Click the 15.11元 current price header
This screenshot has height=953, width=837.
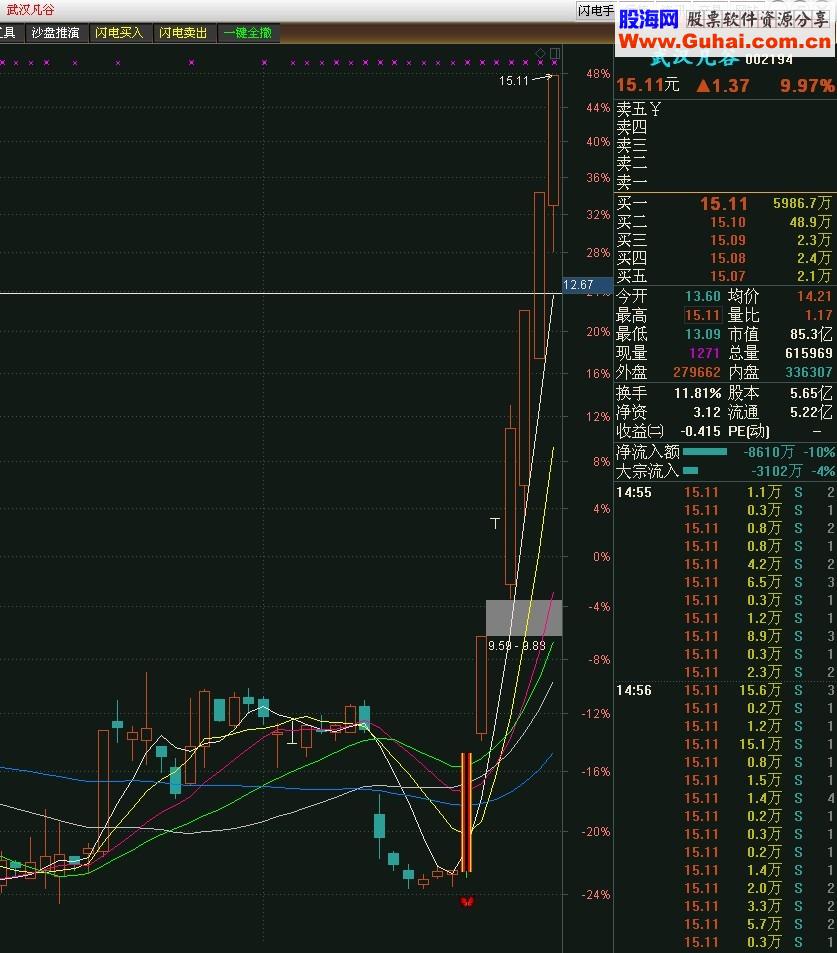coord(647,85)
